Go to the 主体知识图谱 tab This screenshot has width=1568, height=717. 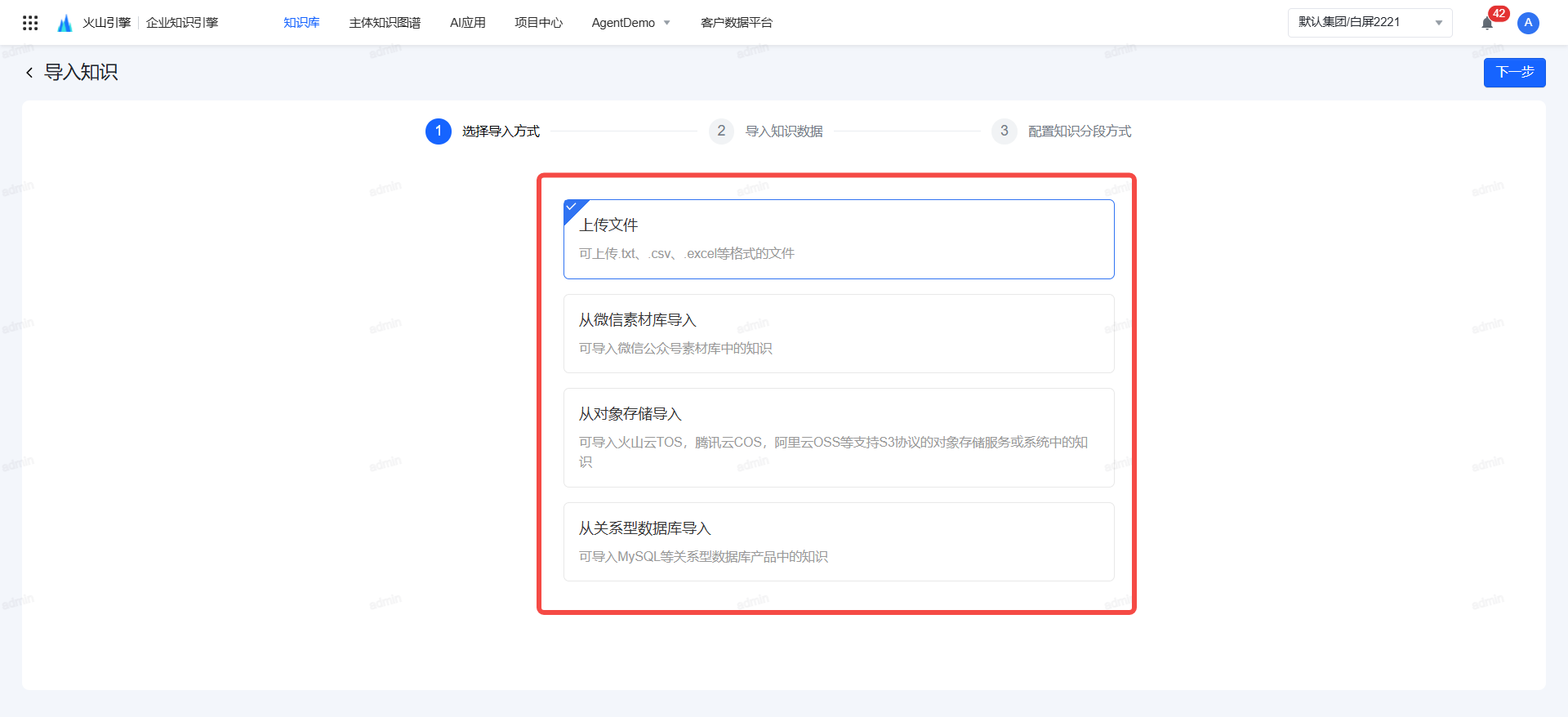[385, 23]
